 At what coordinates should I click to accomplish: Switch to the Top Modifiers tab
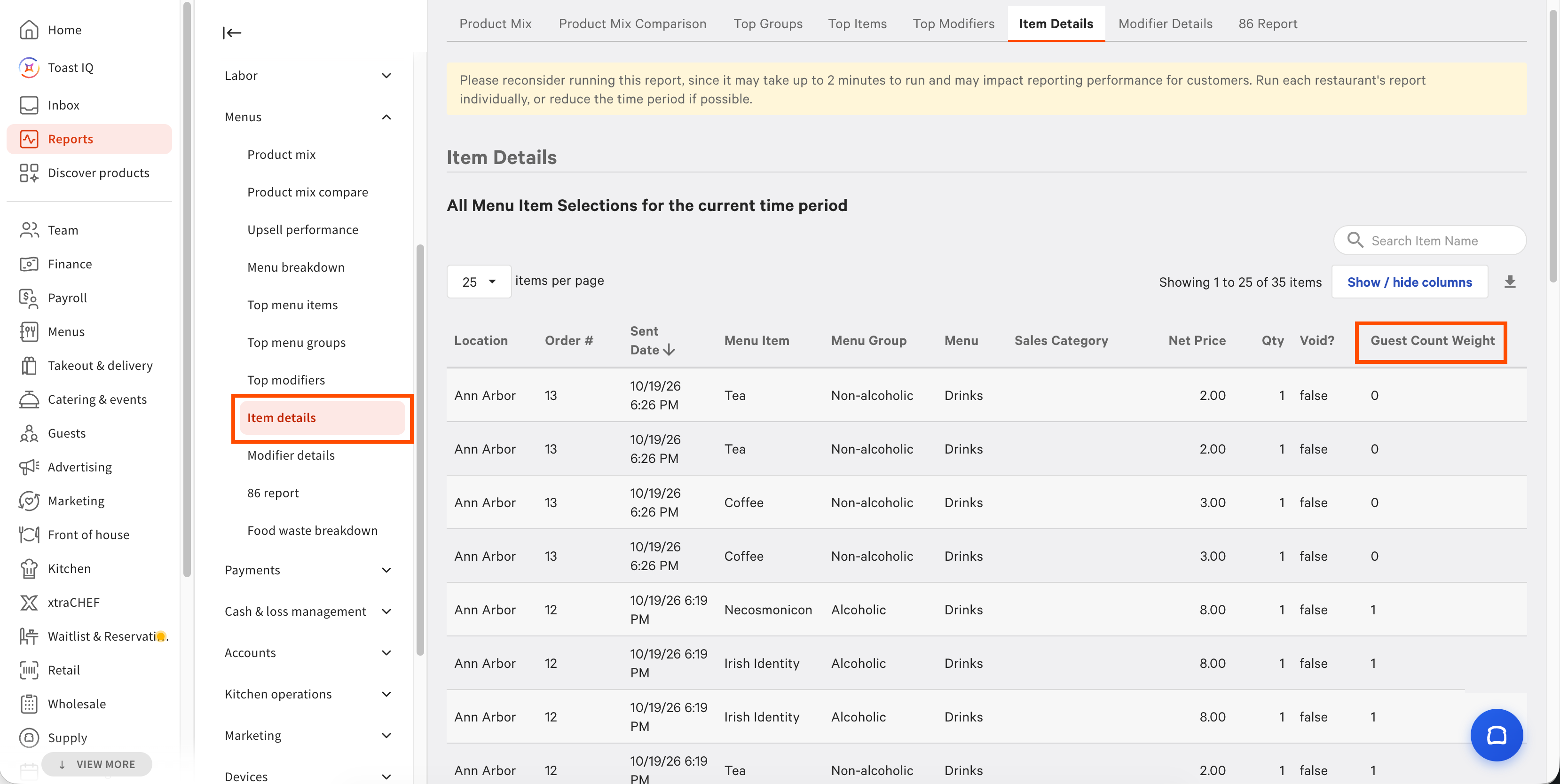(x=953, y=24)
